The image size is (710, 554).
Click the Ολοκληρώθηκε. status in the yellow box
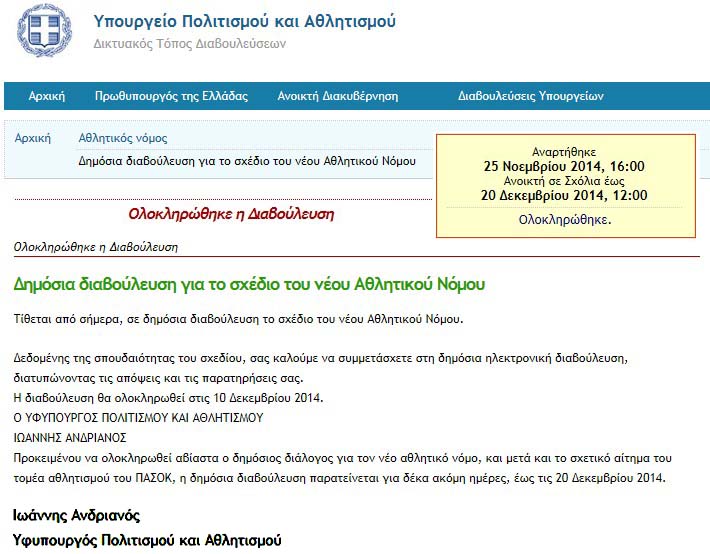point(564,219)
